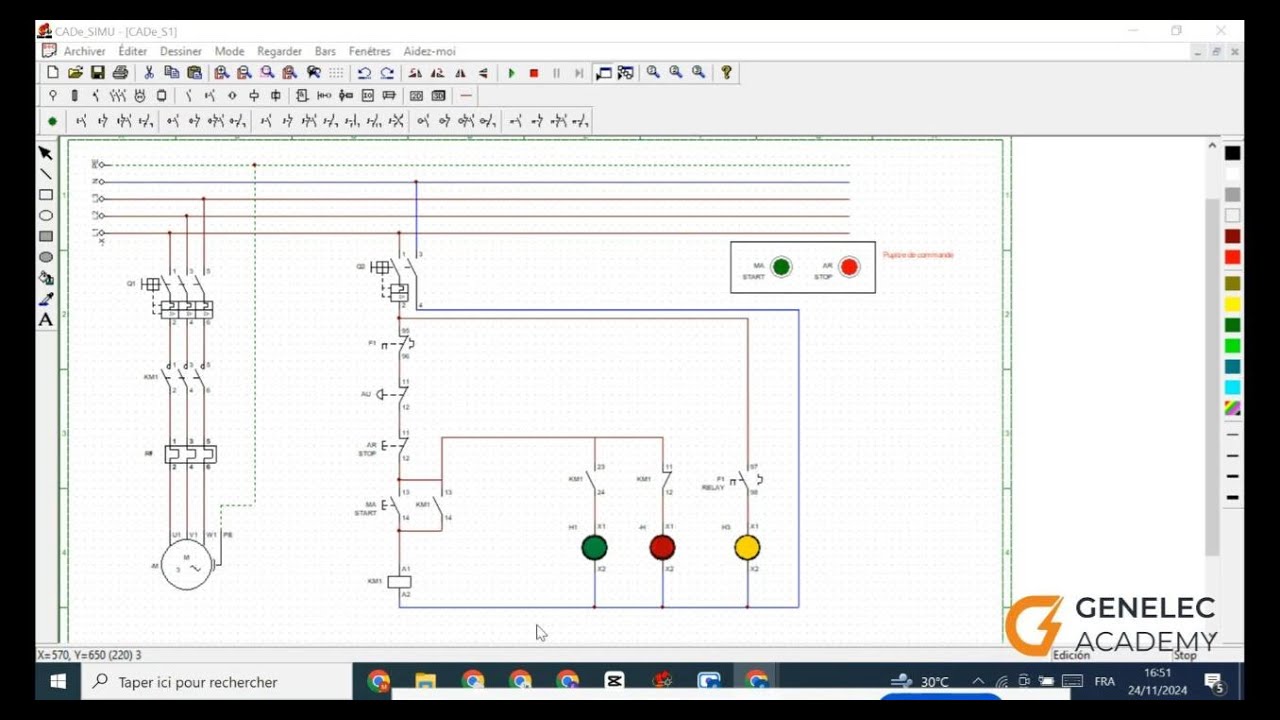Select the paint bucket fill tool
The height and width of the screenshot is (720, 1280).
[45, 278]
